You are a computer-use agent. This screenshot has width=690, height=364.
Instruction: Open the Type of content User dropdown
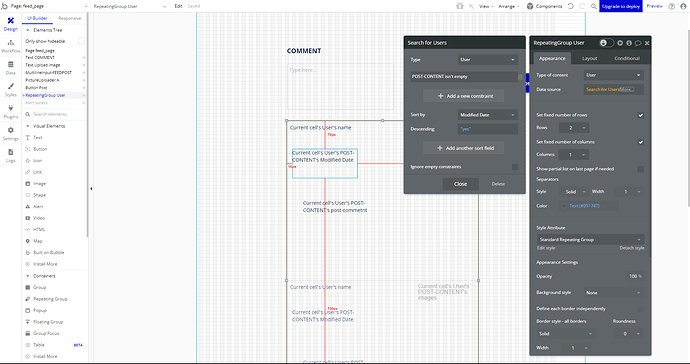(x=613, y=75)
